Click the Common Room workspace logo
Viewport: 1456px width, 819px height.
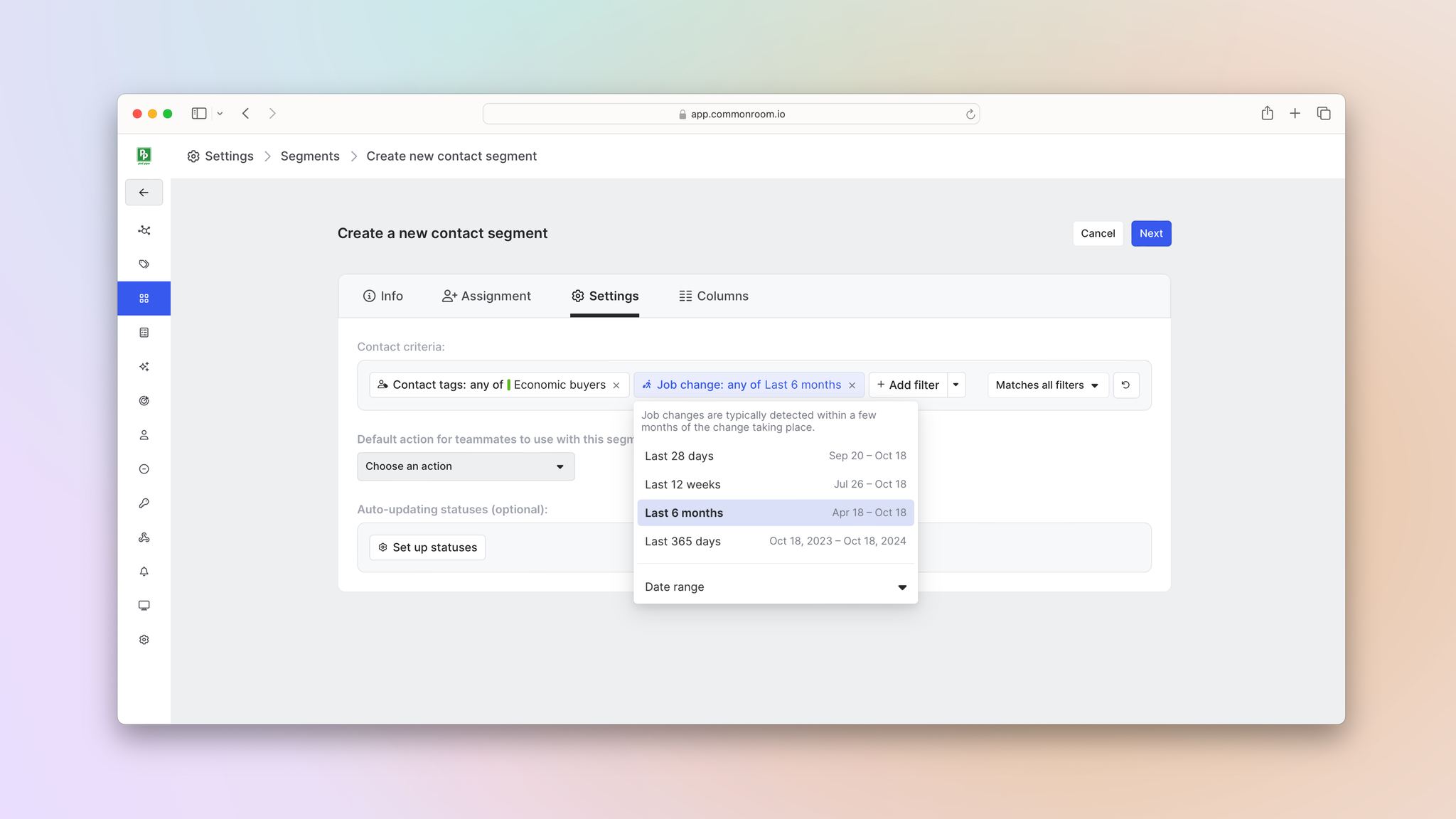coord(144,156)
